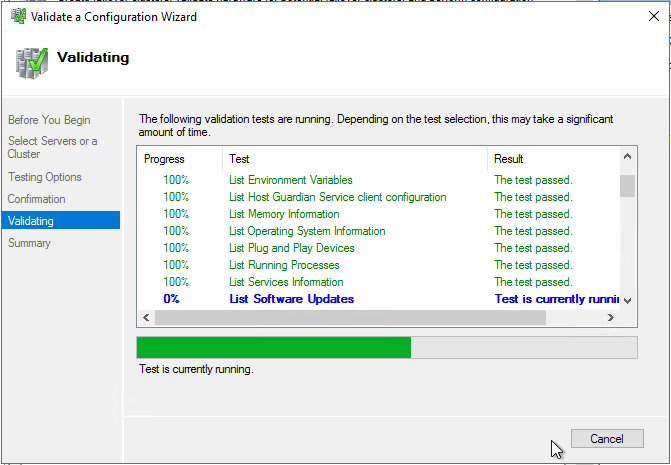Select the Before You Begin step

pos(49,120)
